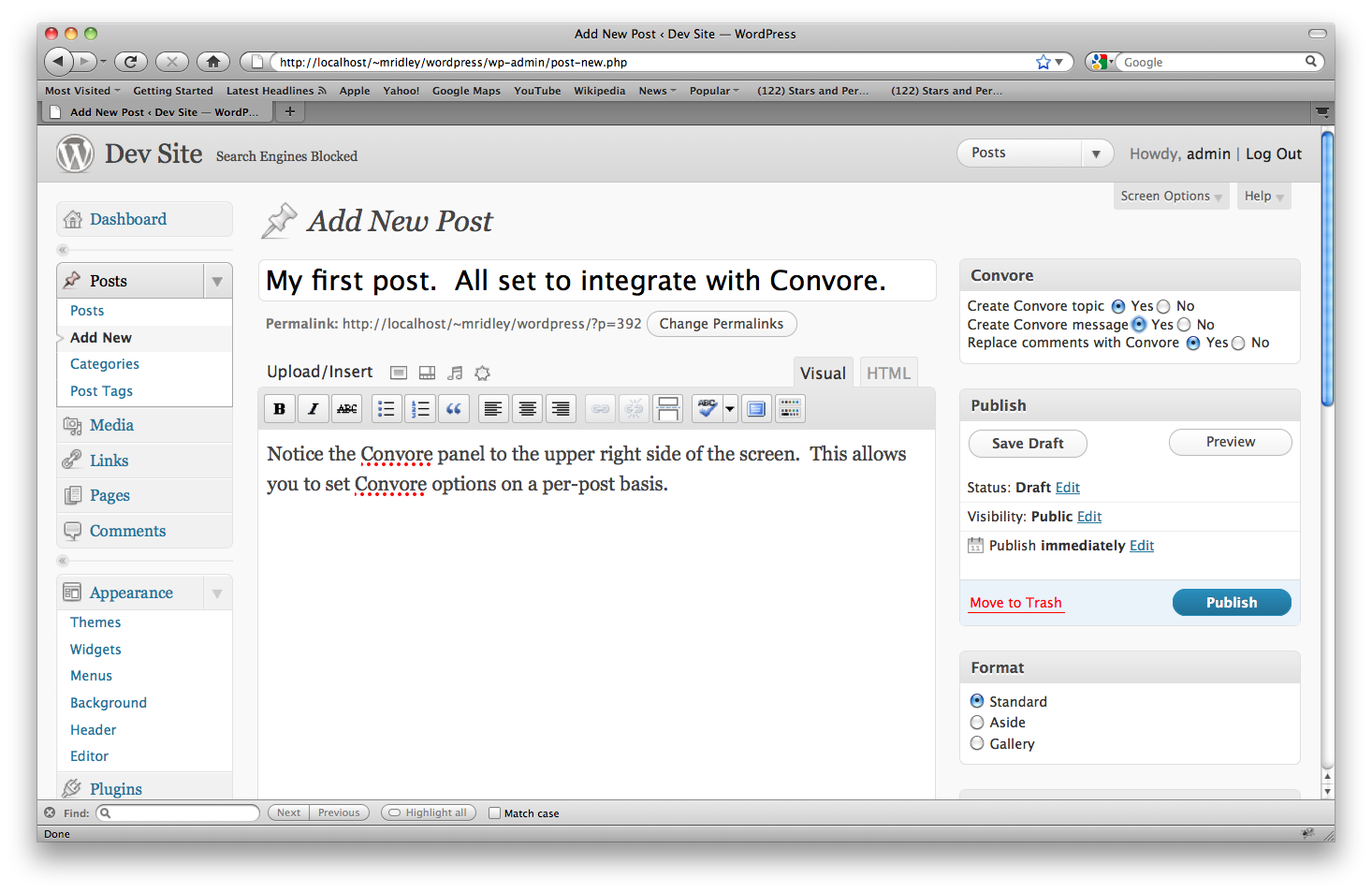
Task: Select Yes for Create Convore topic
Action: 1118,306
